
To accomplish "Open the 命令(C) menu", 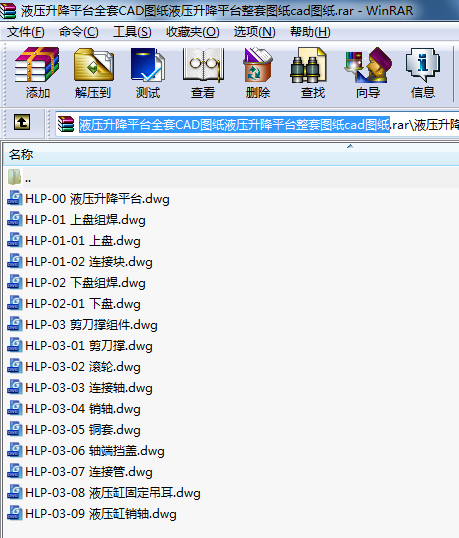I will (79, 32).
